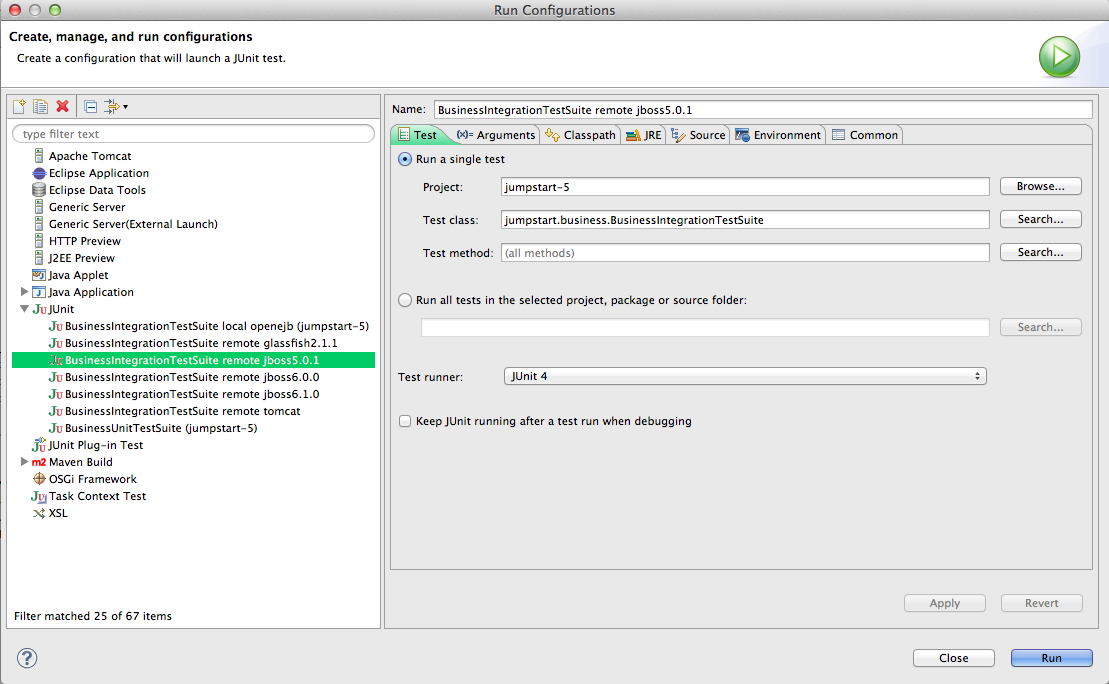This screenshot has width=1109, height=684.
Task: Open the JRE tab
Action: click(x=644, y=134)
